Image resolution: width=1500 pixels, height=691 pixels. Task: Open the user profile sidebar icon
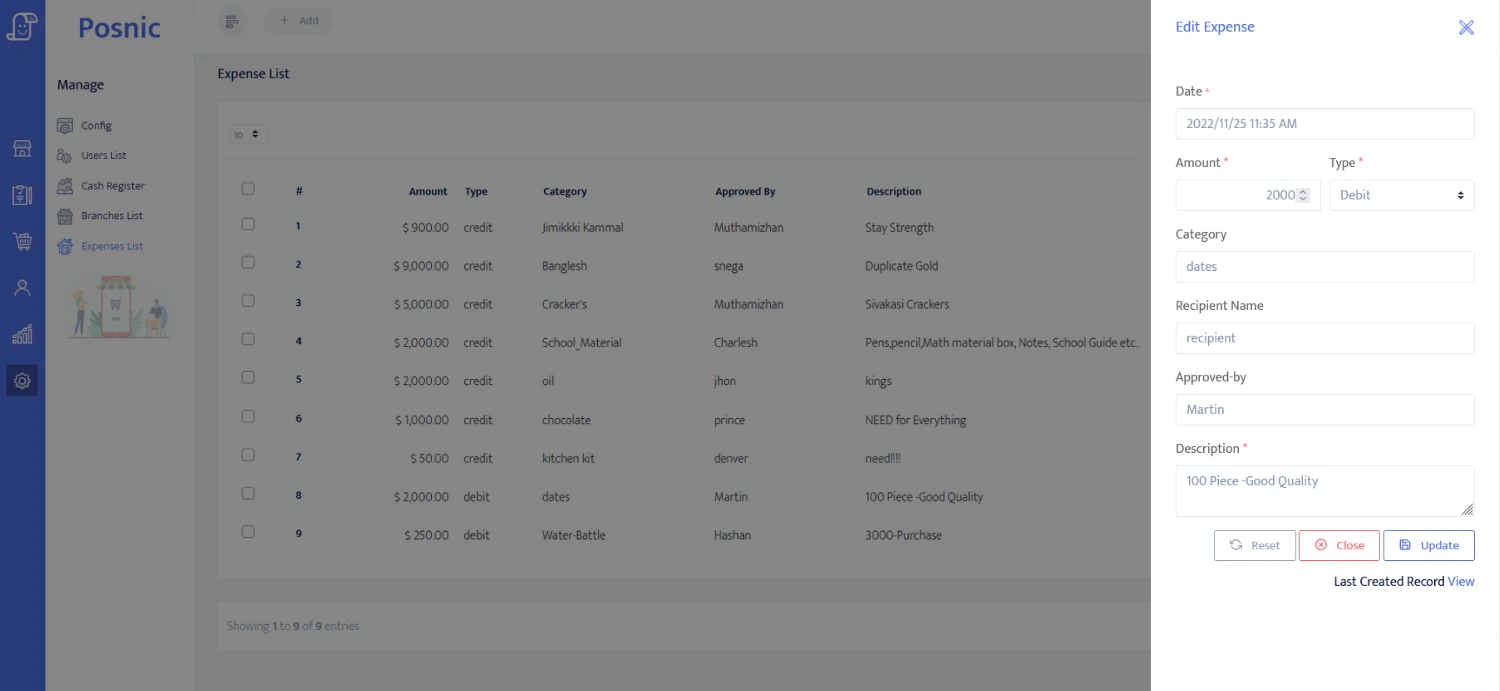point(22,288)
